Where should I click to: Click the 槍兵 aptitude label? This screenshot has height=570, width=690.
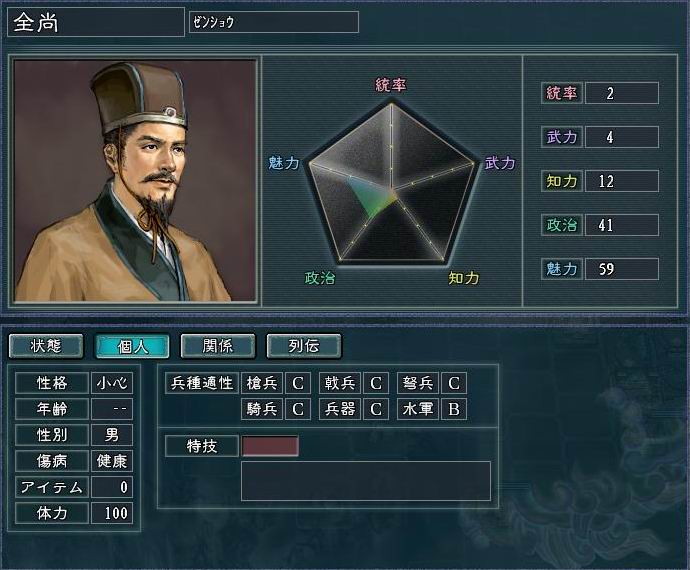click(x=262, y=383)
